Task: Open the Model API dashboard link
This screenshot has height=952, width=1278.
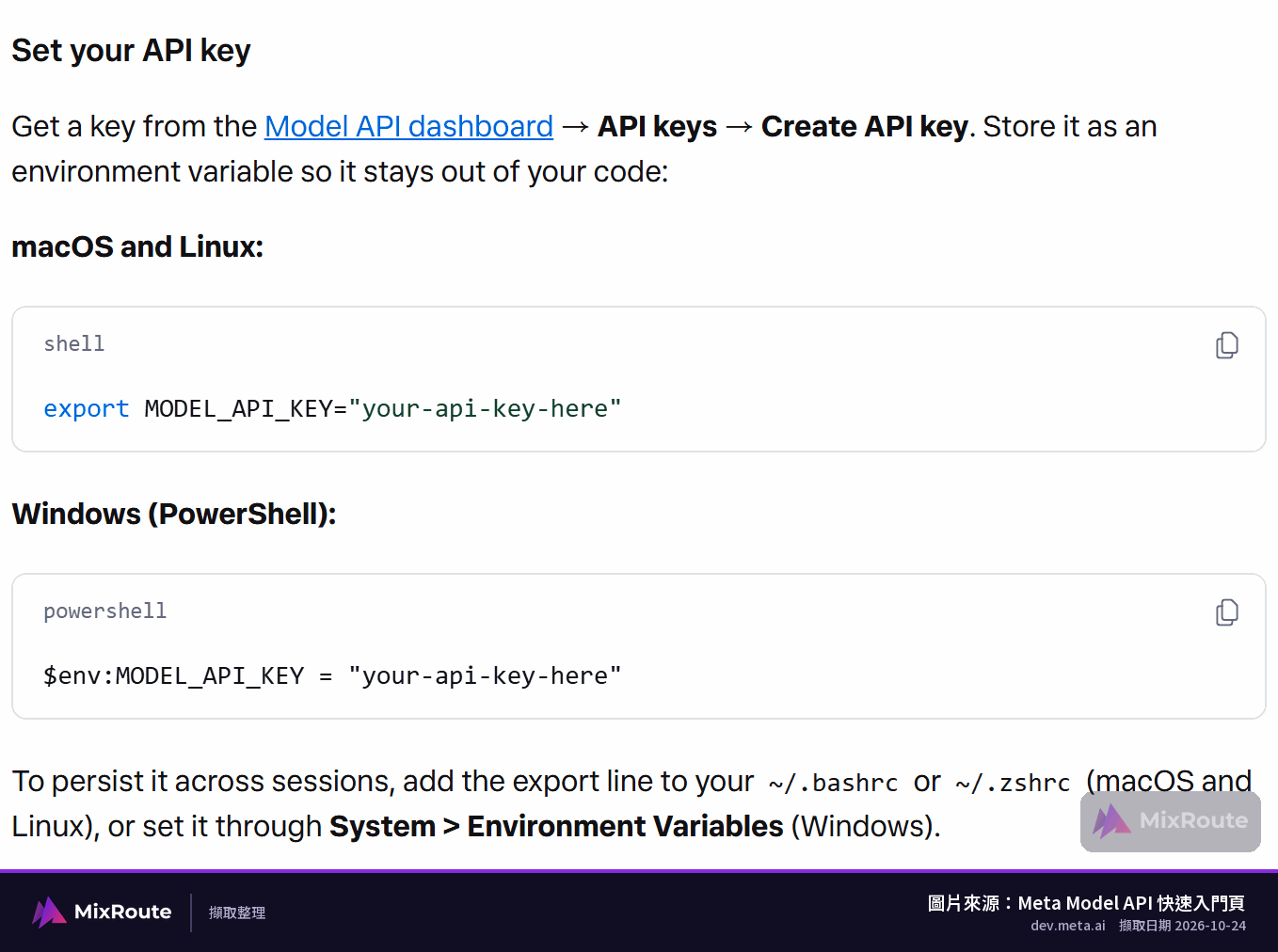Action: [x=408, y=126]
